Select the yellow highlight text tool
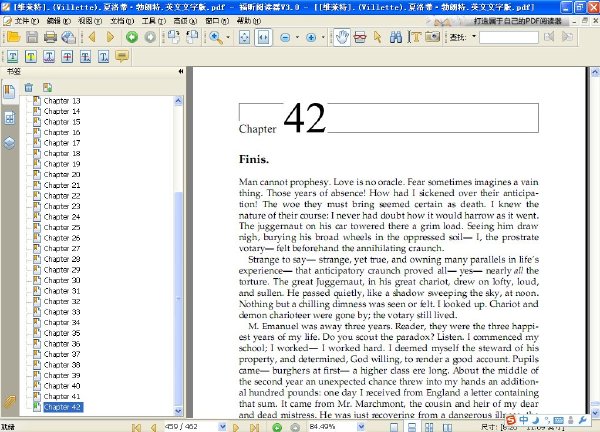The height and width of the screenshot is (432, 600). [31, 57]
